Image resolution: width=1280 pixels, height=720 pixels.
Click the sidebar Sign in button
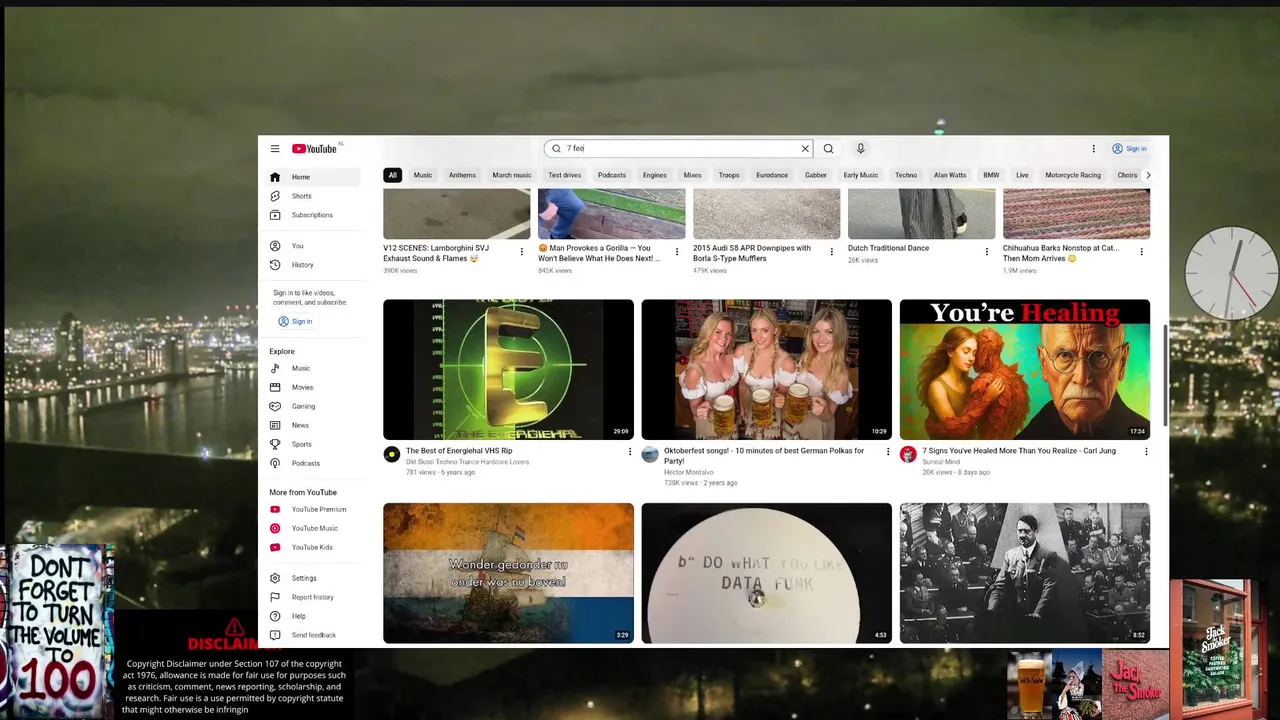[296, 322]
